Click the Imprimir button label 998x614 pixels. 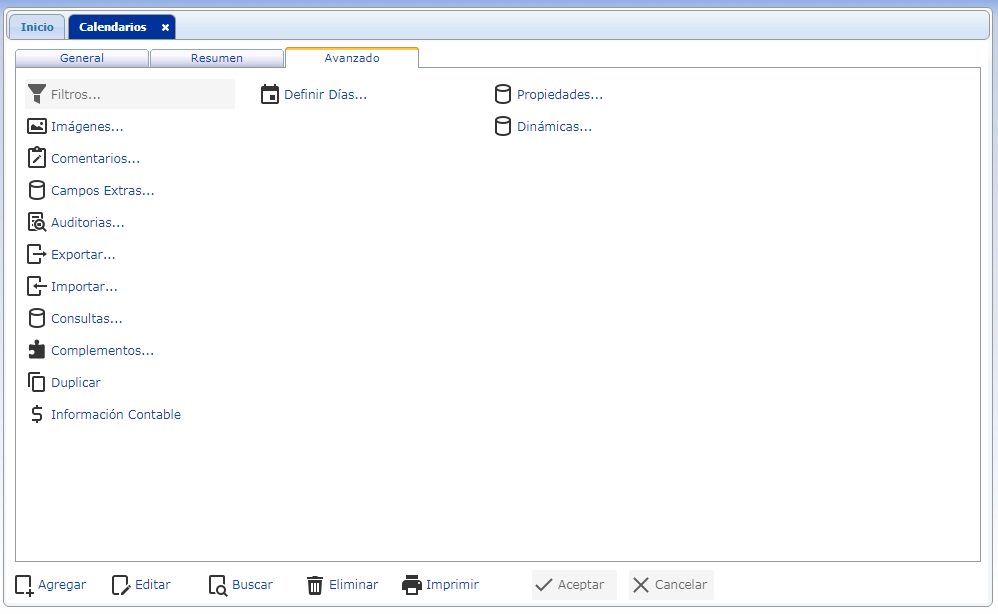pos(452,585)
